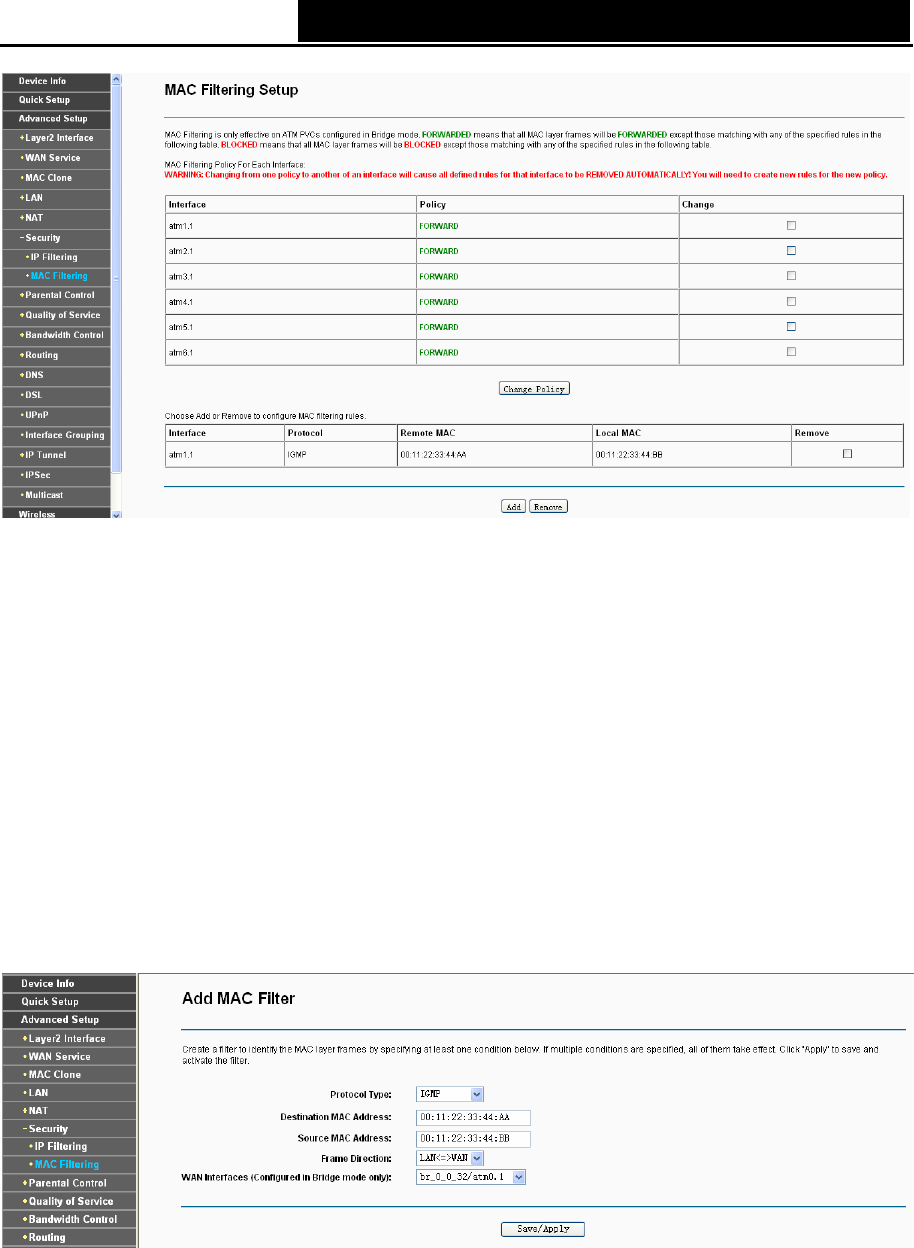The height and width of the screenshot is (1248, 914).
Task: Click the Remove button beside Add
Action: (x=548, y=507)
